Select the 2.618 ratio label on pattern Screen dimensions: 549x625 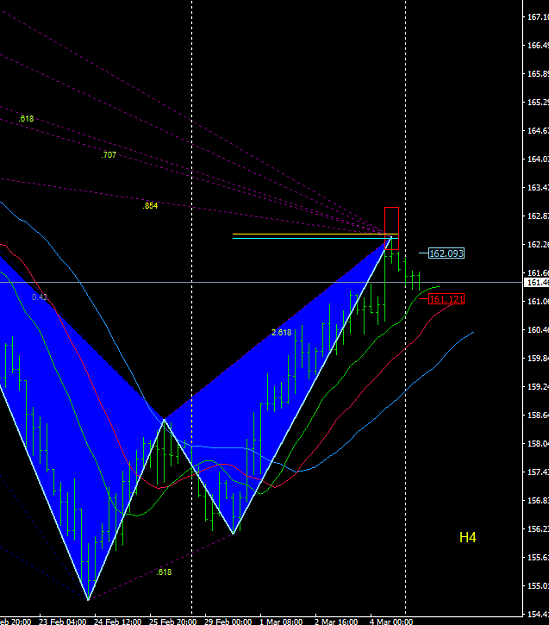[281, 332]
